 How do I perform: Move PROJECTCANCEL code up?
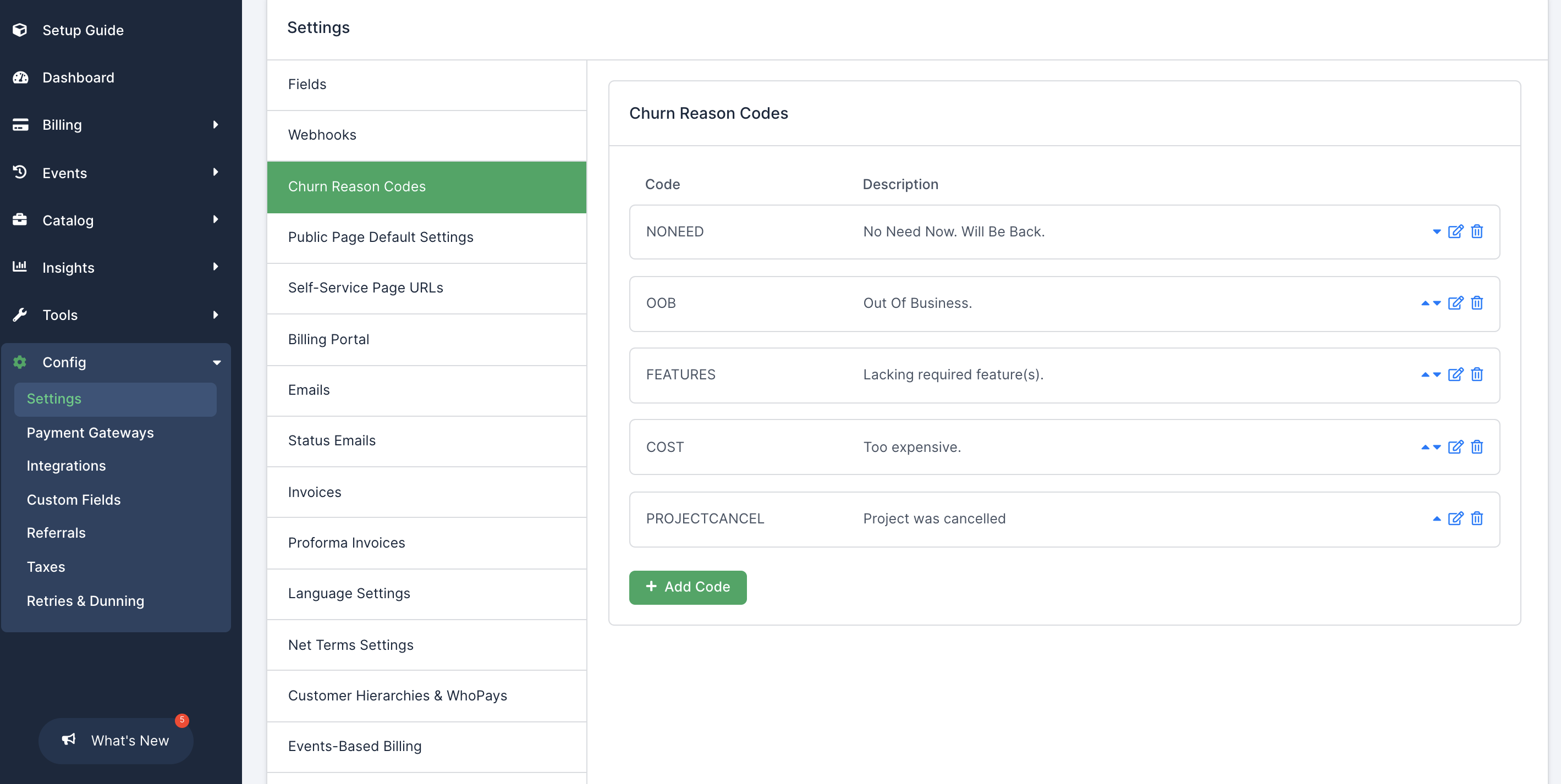coord(1436,518)
